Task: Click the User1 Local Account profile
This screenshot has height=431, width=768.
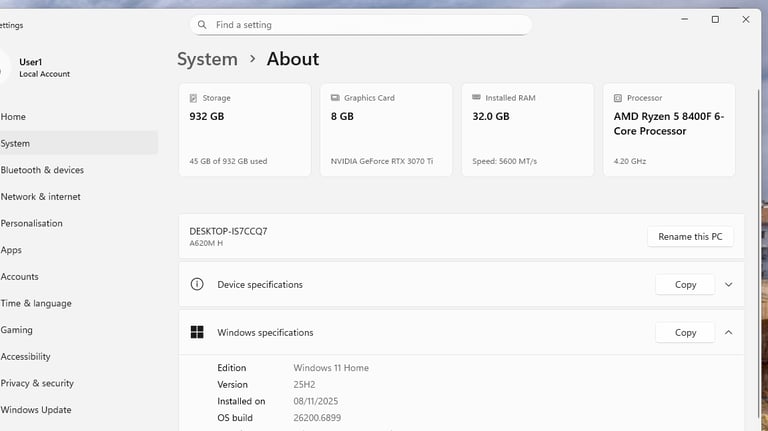Action: 39,68
